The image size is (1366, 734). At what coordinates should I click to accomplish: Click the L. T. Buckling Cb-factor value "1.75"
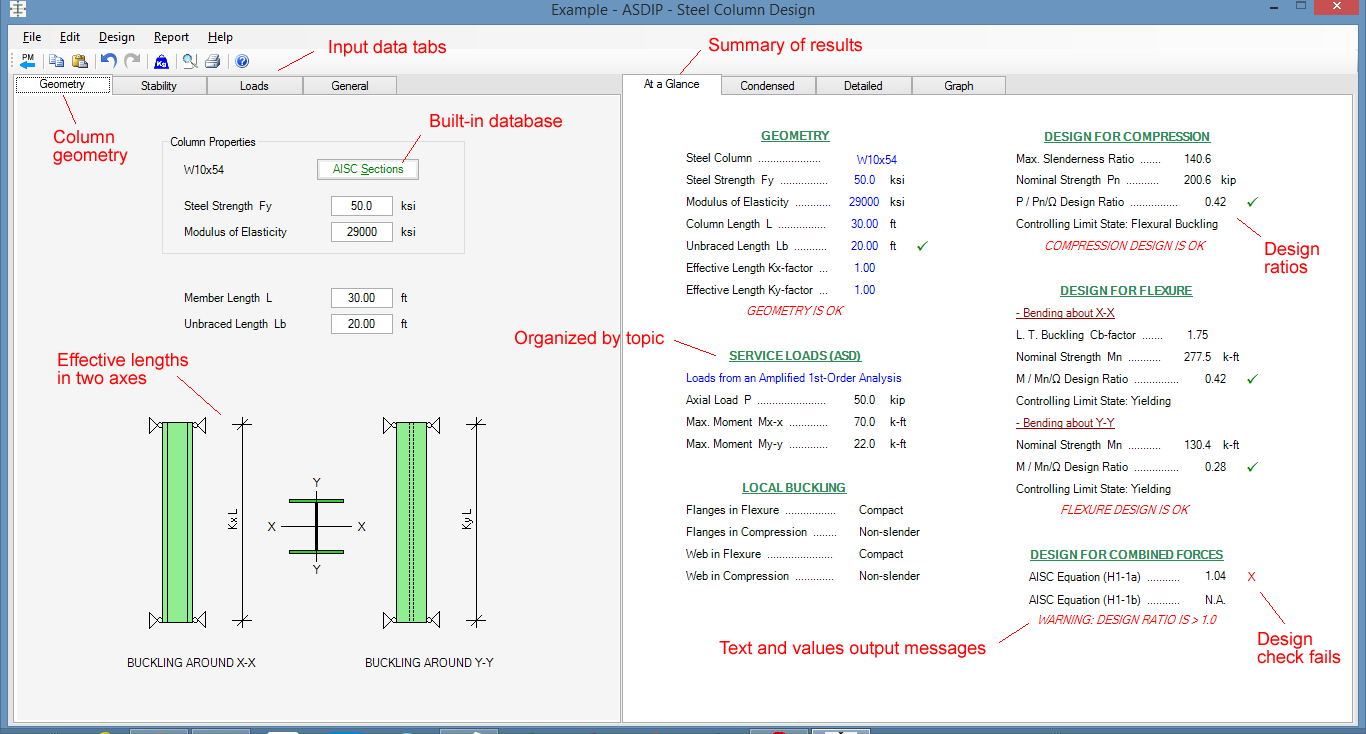pos(1198,335)
